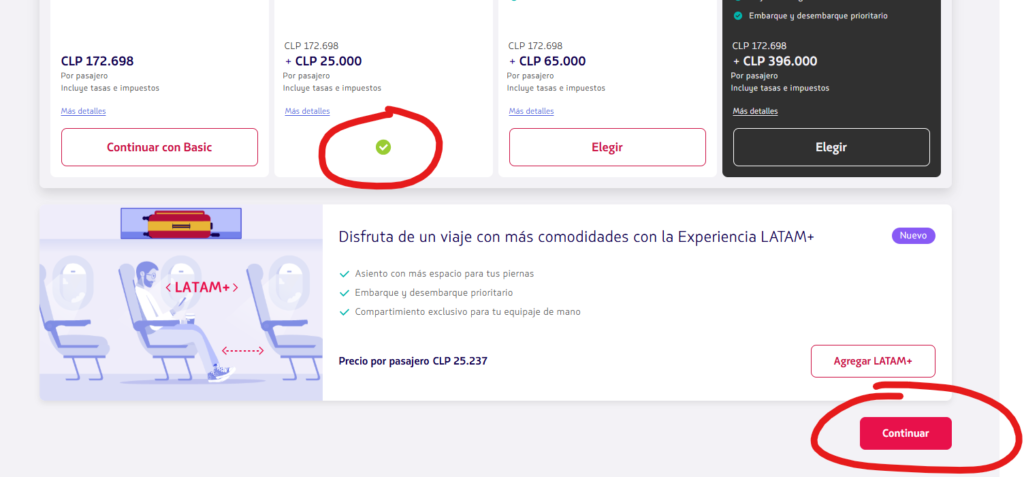Click Precio por pasajero CLP 25.237 text
Image resolution: width=1024 pixels, height=477 pixels.
[x=413, y=361]
